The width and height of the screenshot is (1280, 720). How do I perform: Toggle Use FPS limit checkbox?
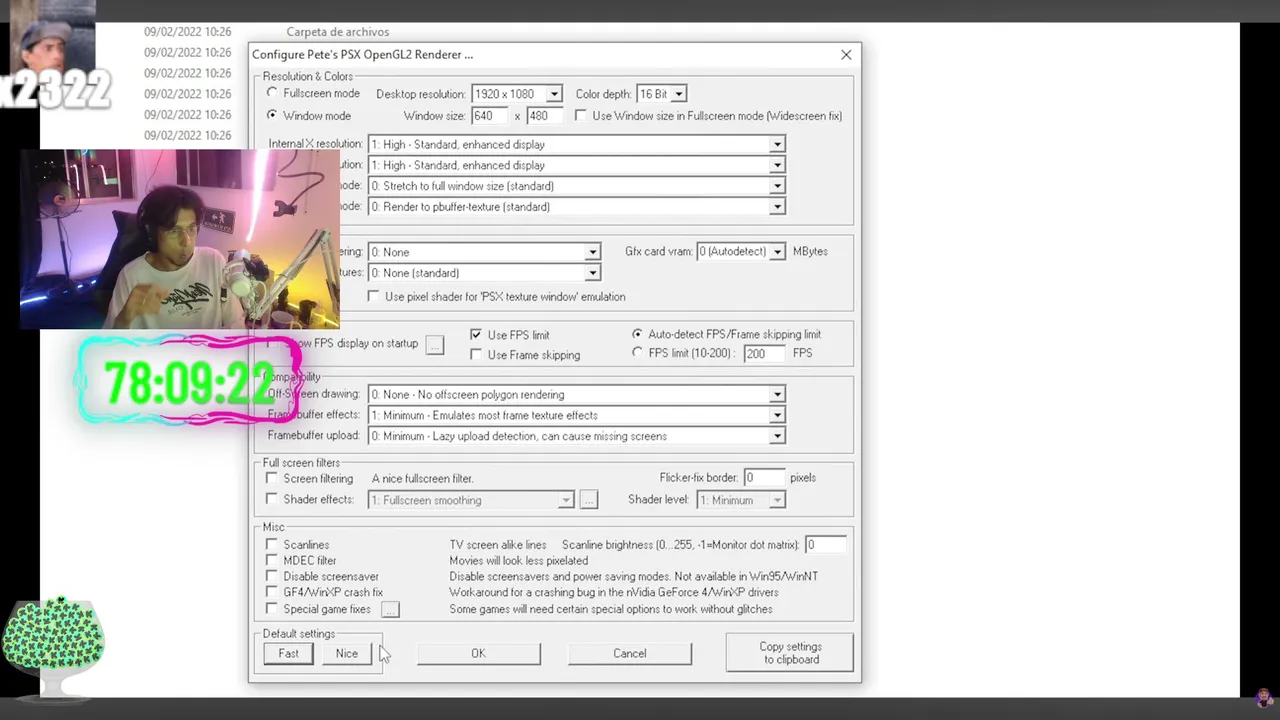tap(476, 335)
